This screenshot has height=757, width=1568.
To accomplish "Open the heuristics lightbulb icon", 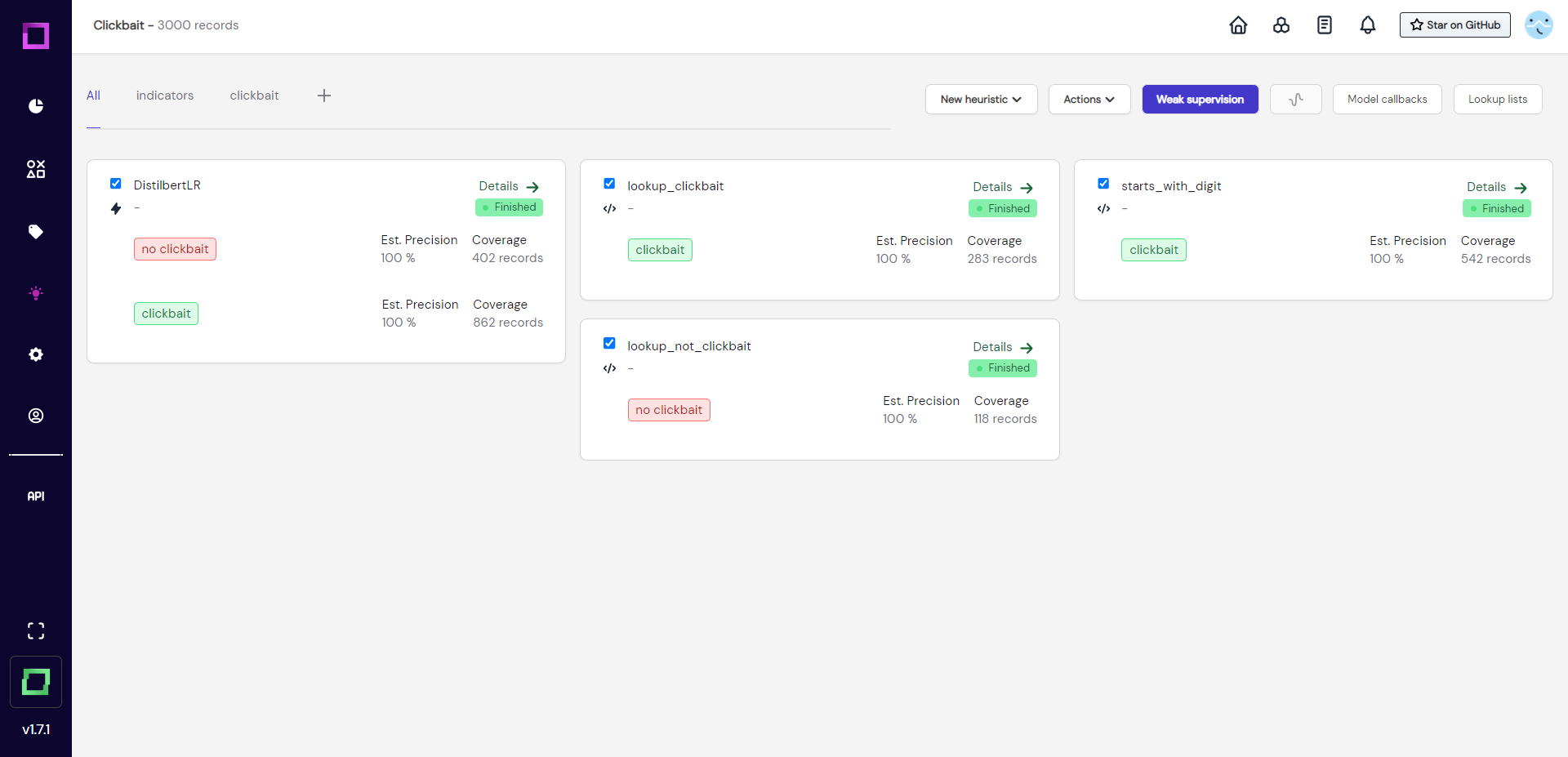I will point(36,293).
